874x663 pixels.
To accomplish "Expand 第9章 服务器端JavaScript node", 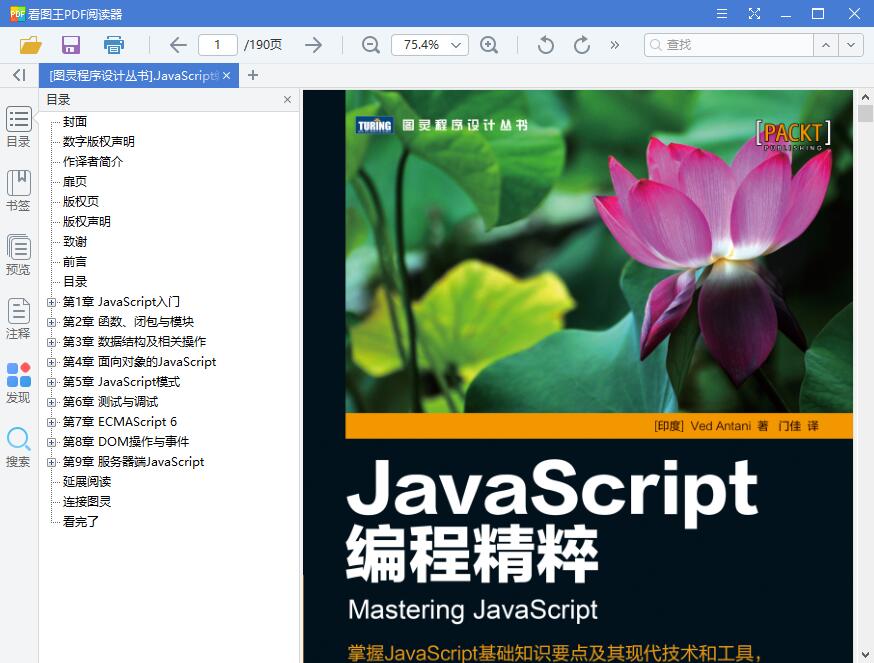I will coord(51,462).
